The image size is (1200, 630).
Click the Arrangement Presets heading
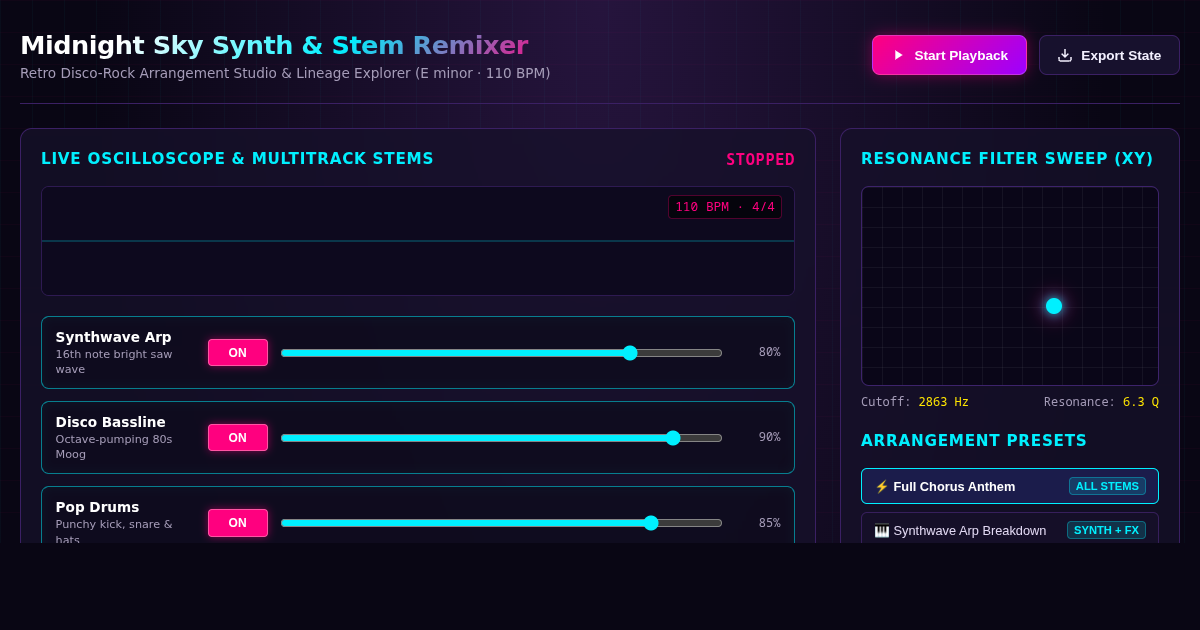pyautogui.click(x=974, y=441)
